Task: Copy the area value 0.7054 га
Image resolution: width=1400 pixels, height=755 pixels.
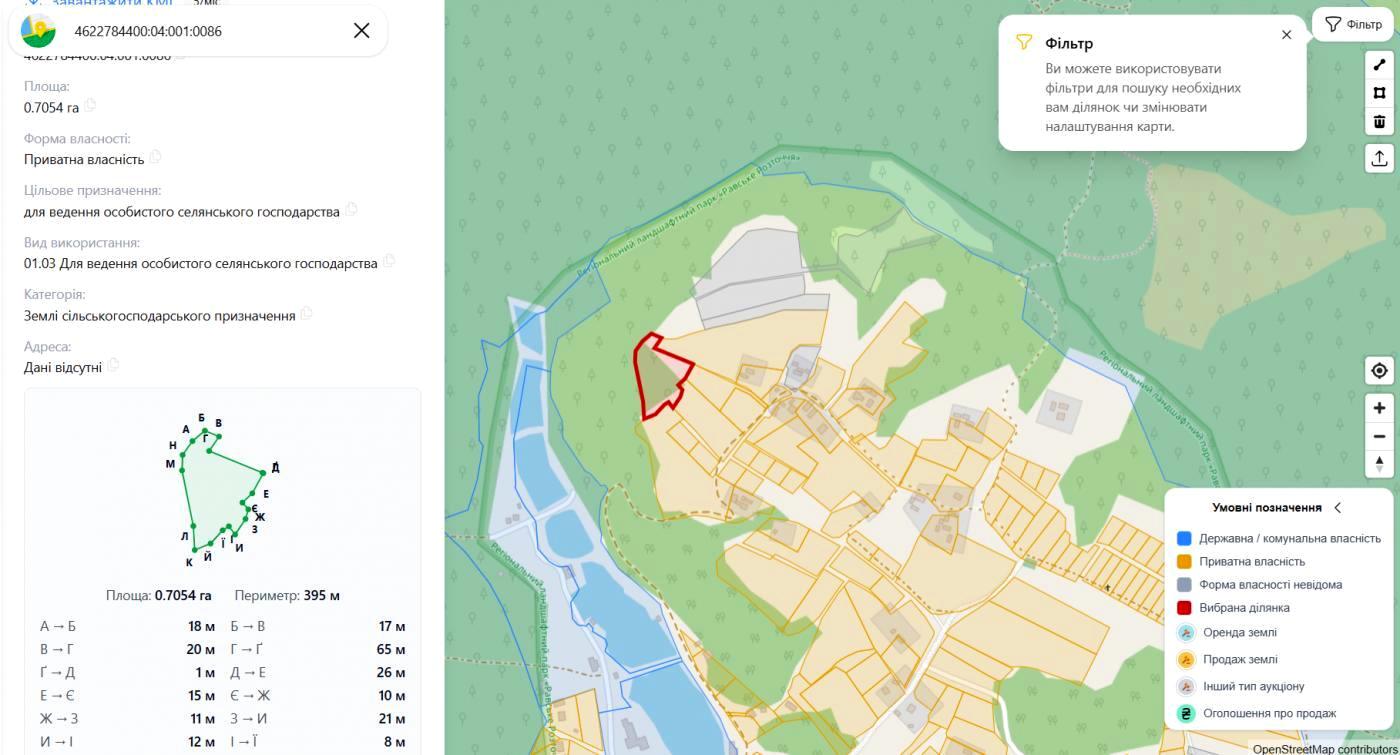Action: pos(91,106)
